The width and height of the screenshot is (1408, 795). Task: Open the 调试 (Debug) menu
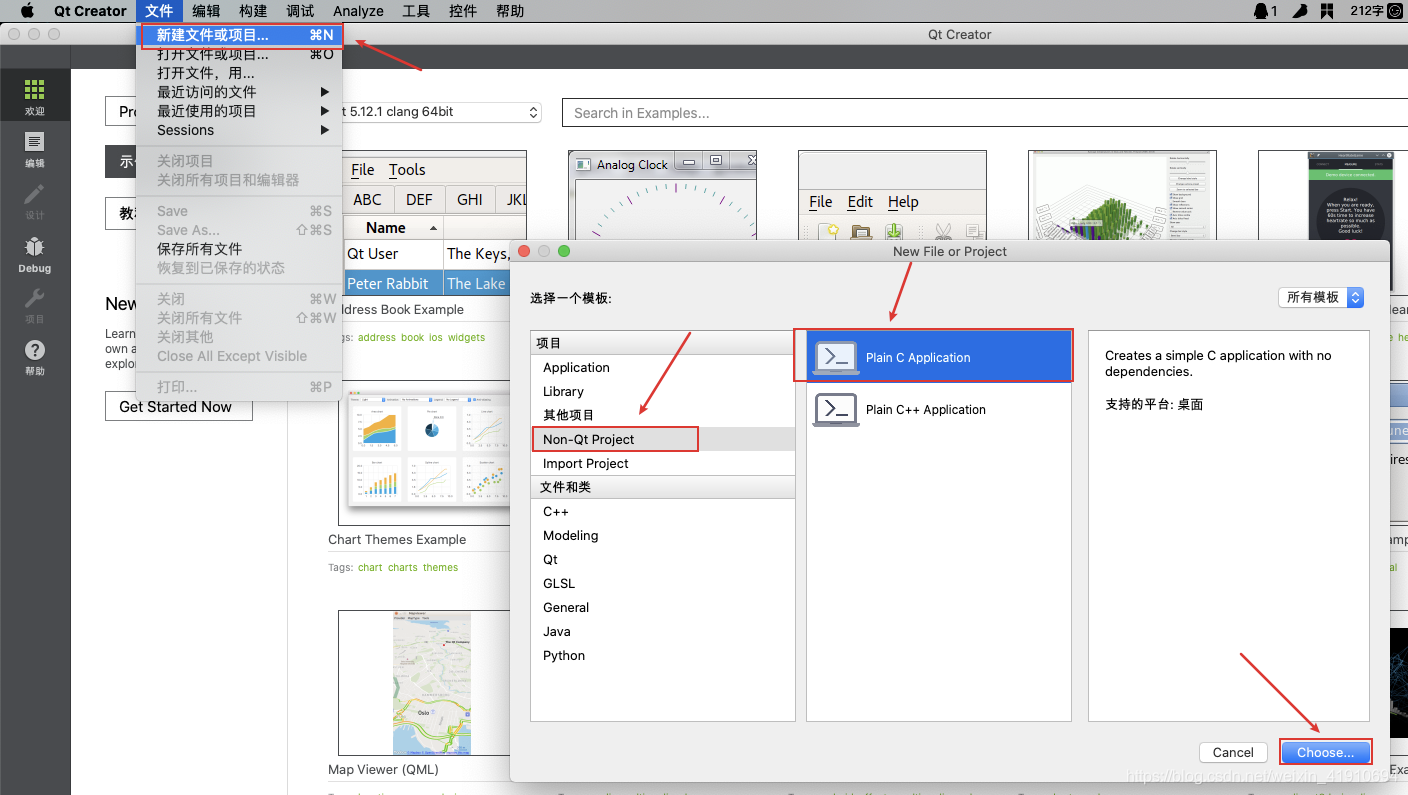coord(300,11)
